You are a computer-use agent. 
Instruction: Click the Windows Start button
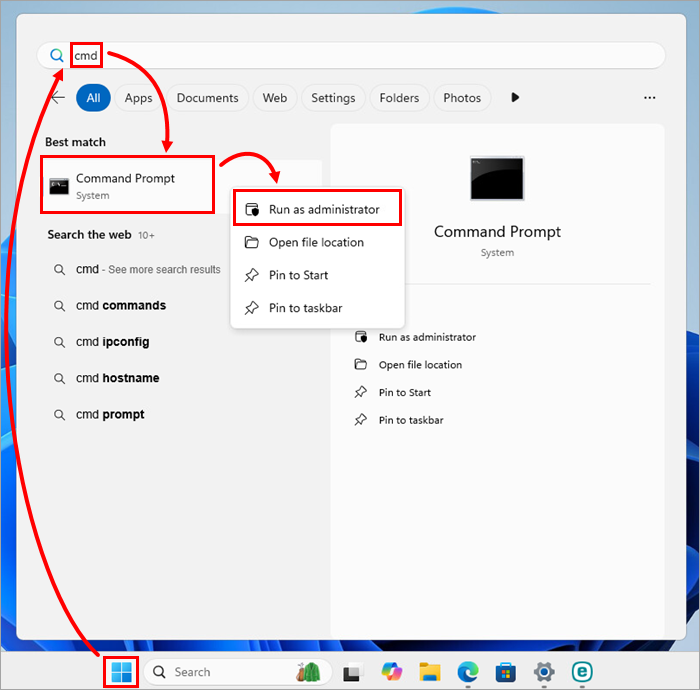[121, 672]
